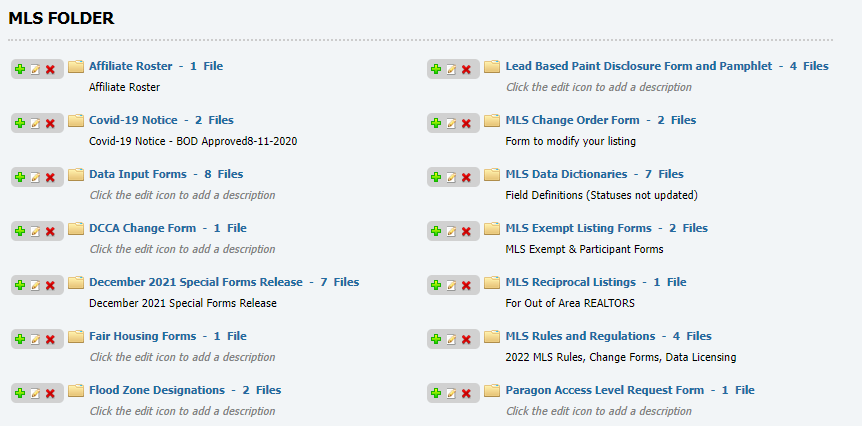Delete Fair Housing Forms folder
Screen dimensions: 862x426
(x=50, y=339)
